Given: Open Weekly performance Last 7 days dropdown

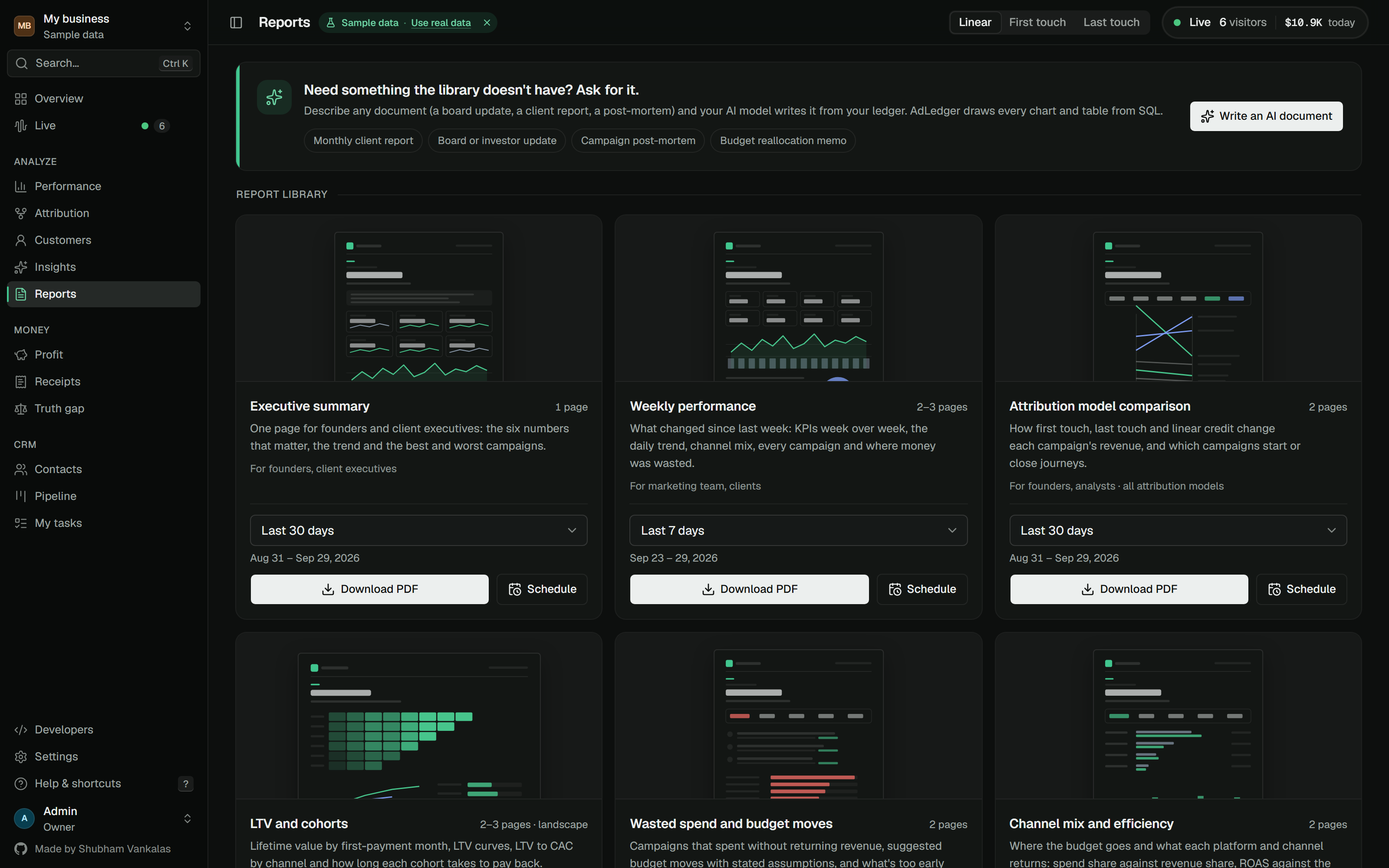Looking at the screenshot, I should tap(798, 530).
